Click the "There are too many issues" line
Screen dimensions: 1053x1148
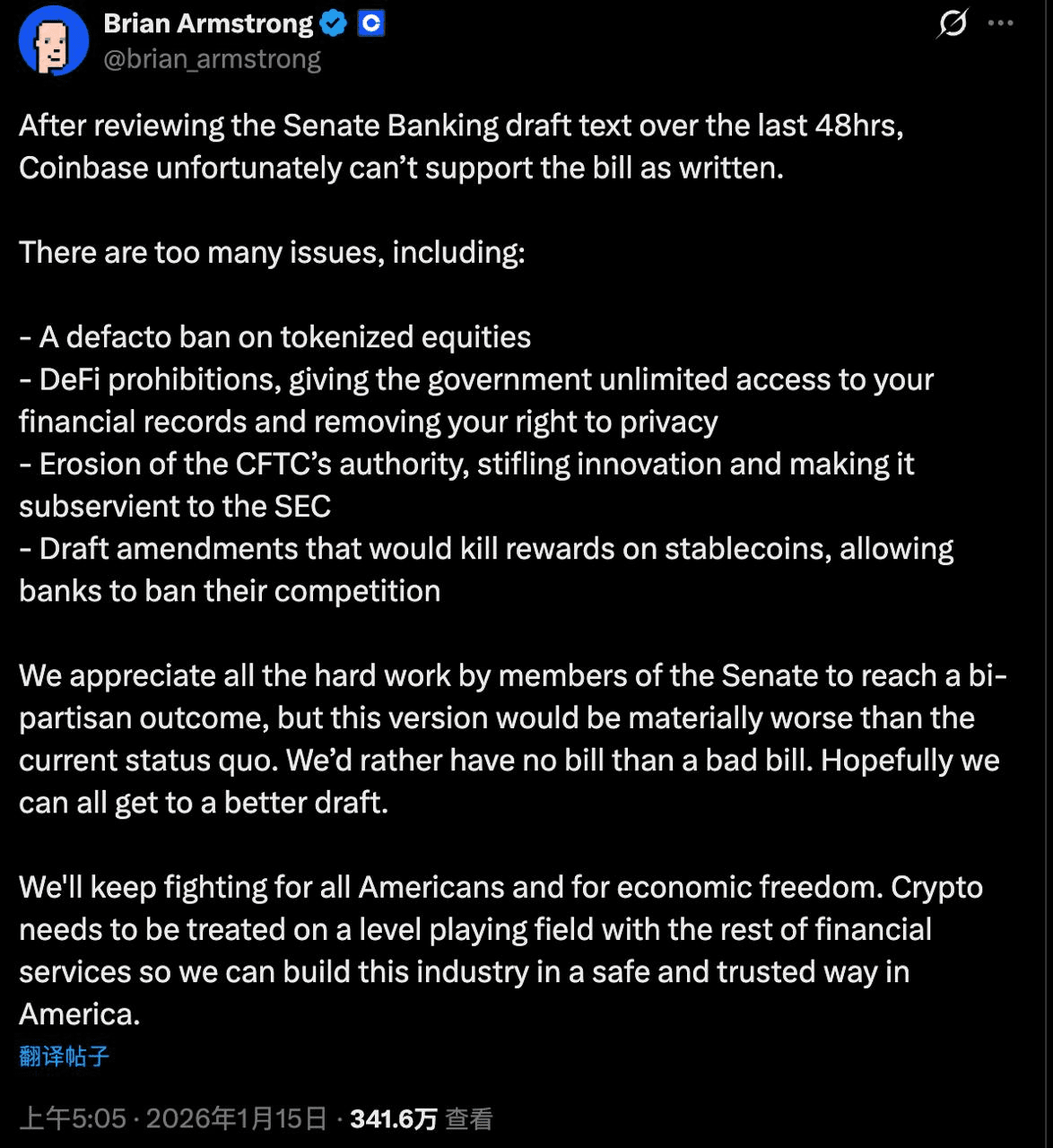pyautogui.click(x=272, y=252)
